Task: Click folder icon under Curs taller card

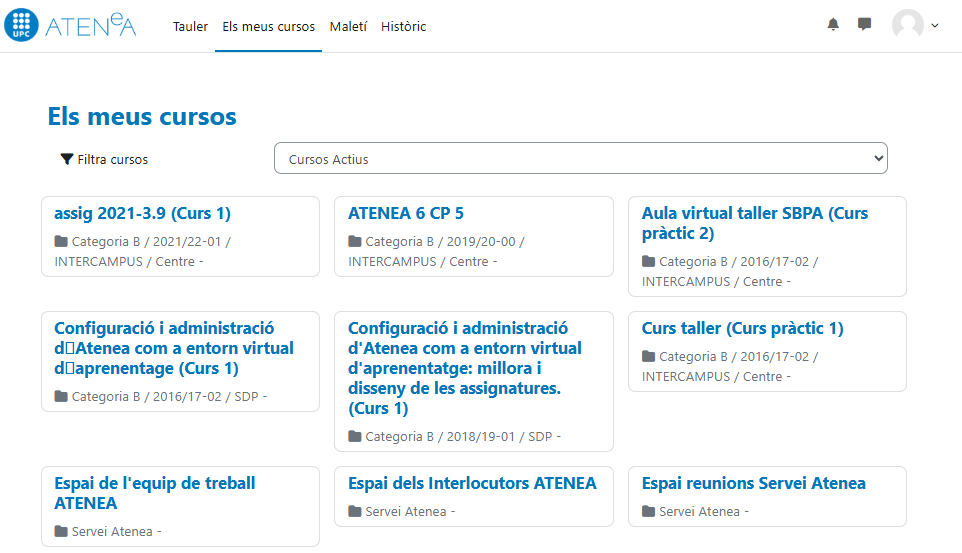Action: point(649,357)
